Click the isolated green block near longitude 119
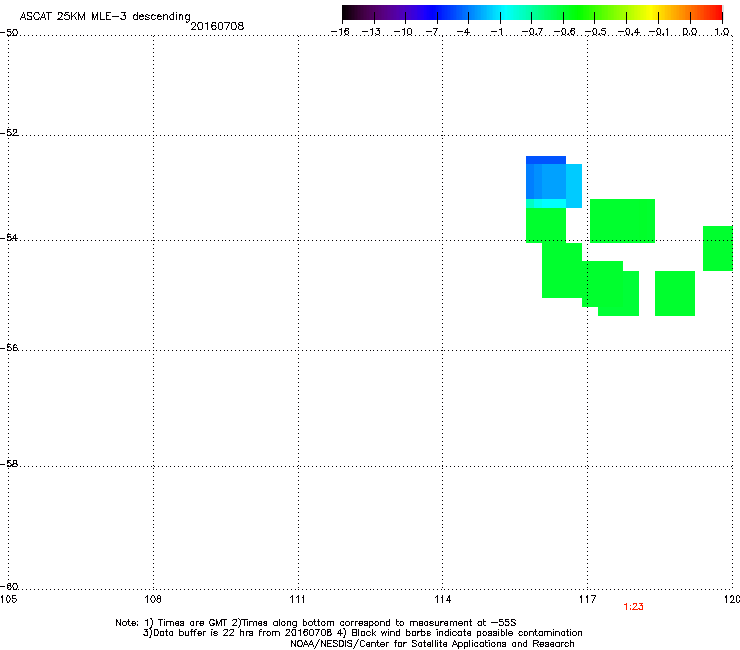The image size is (740, 650). click(x=675, y=293)
